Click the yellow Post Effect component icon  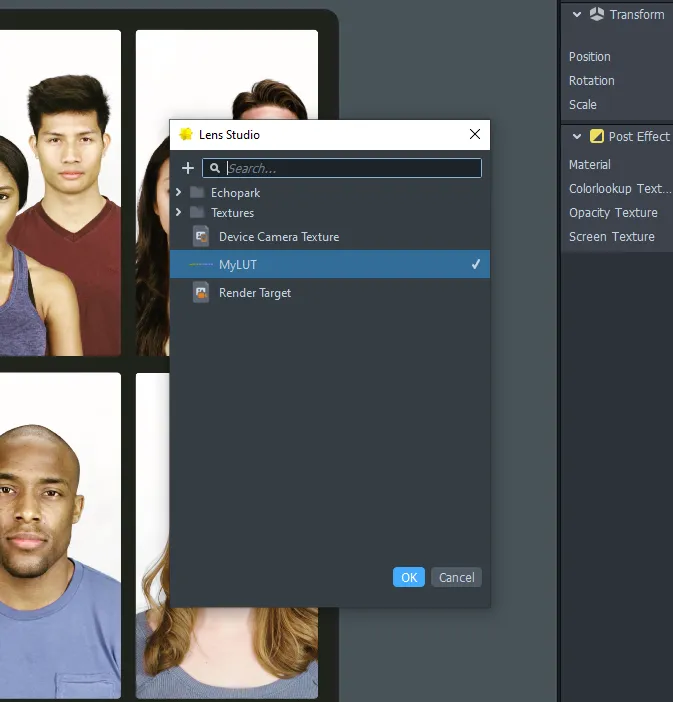(596, 136)
